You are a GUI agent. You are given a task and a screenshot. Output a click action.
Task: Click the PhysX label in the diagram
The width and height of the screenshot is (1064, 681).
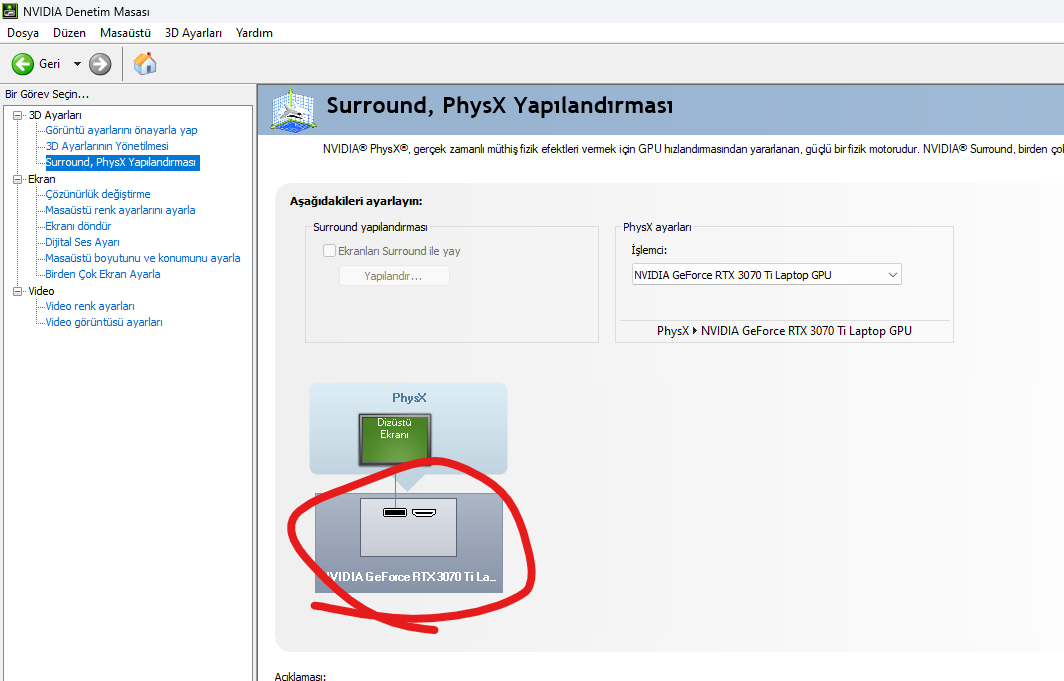409,398
